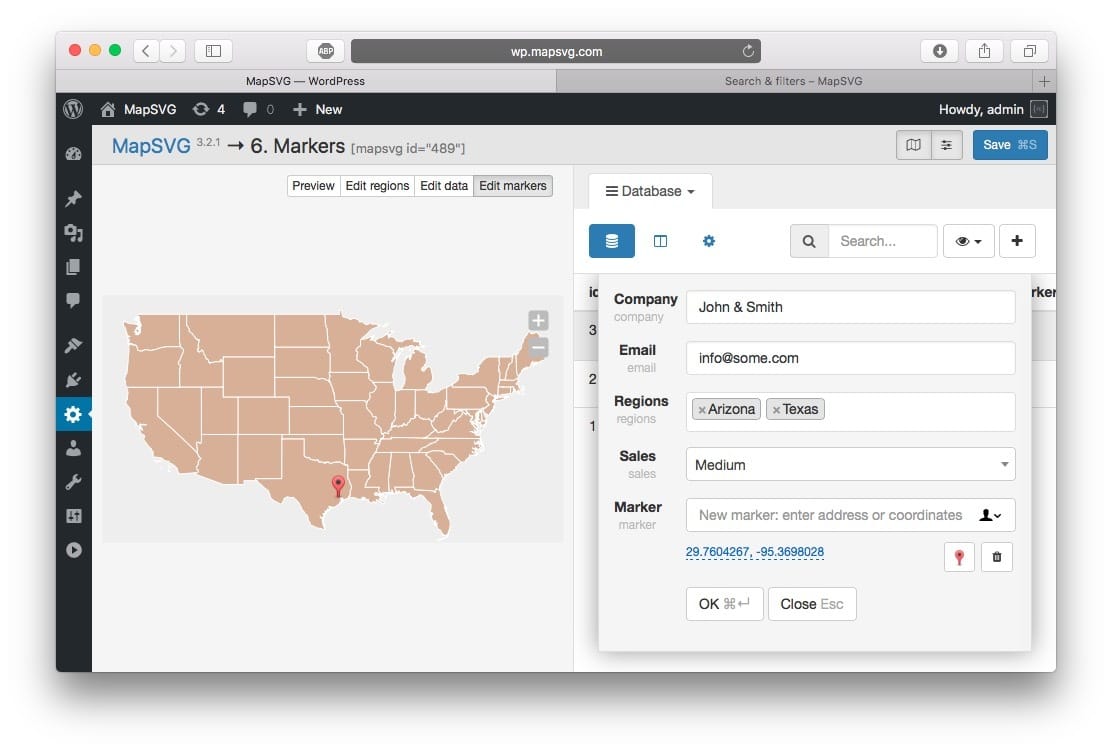Open the columns layout icon
Screen dimensions: 1112x752
[660, 241]
